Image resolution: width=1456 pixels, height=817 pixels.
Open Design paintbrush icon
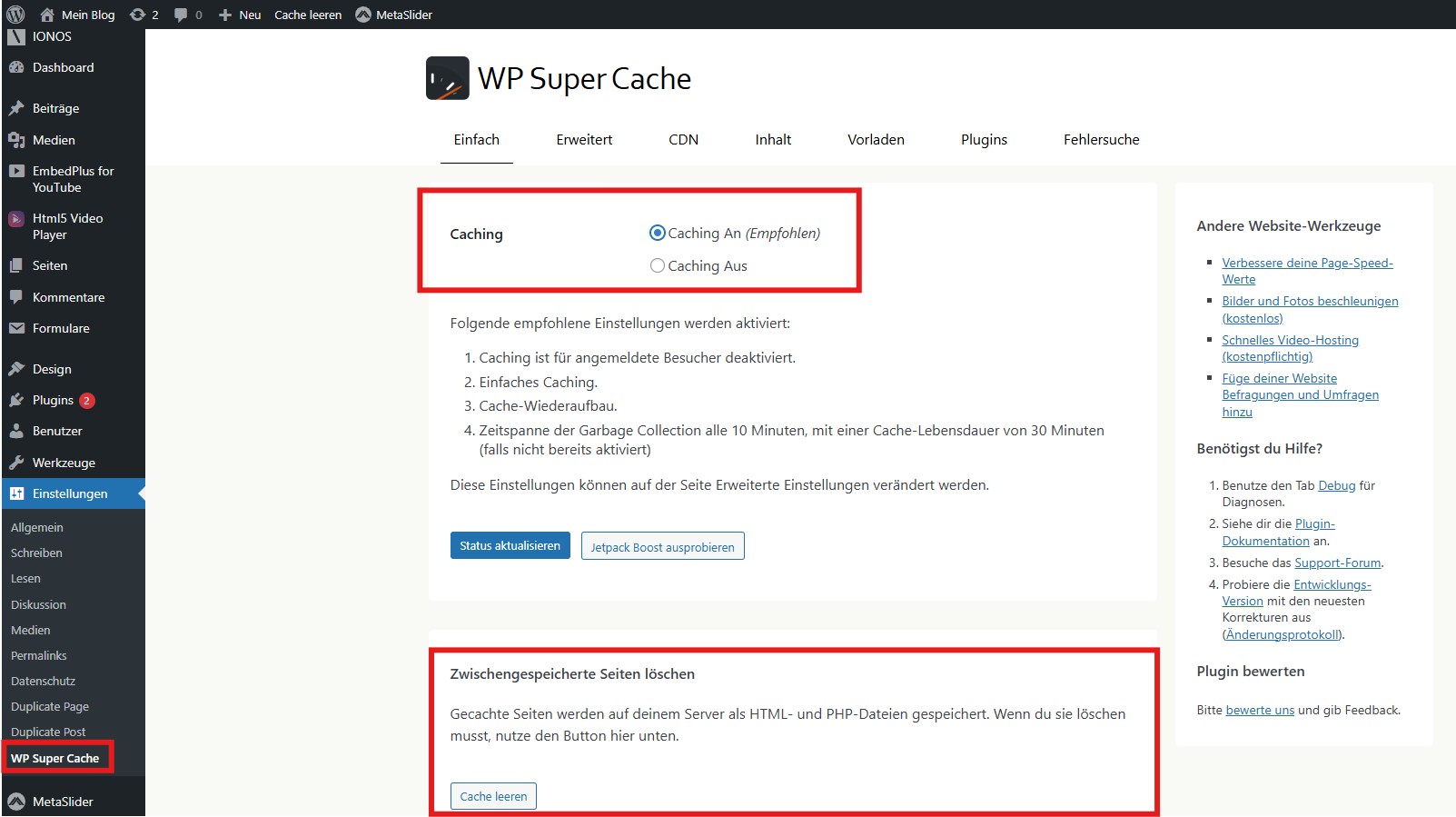tap(16, 369)
